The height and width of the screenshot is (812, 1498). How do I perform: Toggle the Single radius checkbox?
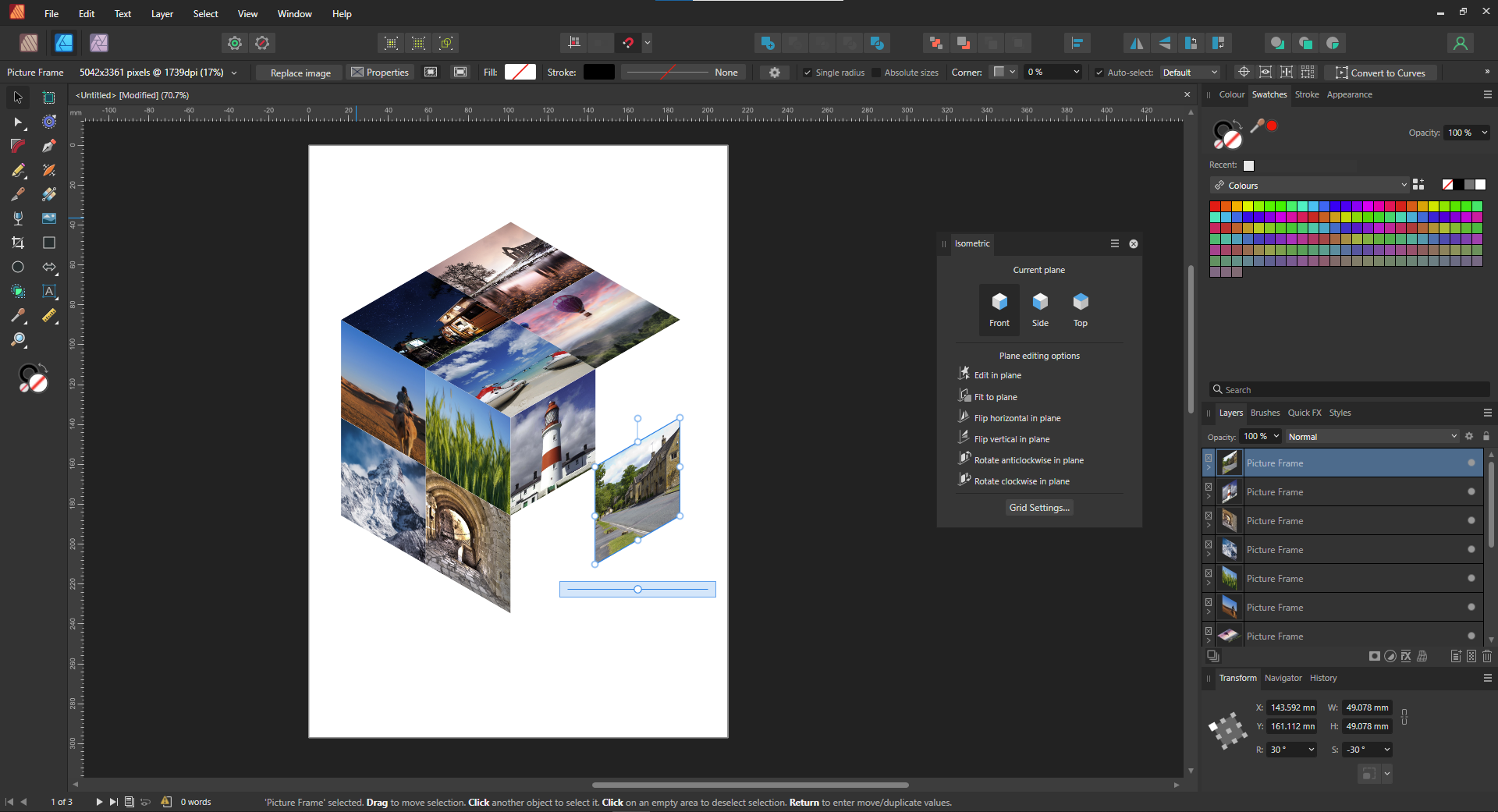tap(808, 73)
